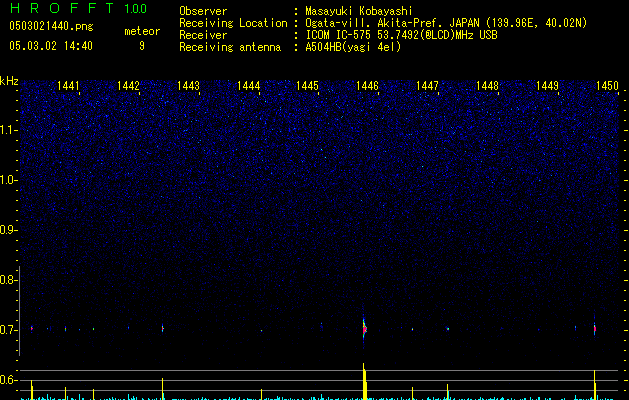
Task: Click the 0.7 kHz frequency label
Action: [x=8, y=330]
